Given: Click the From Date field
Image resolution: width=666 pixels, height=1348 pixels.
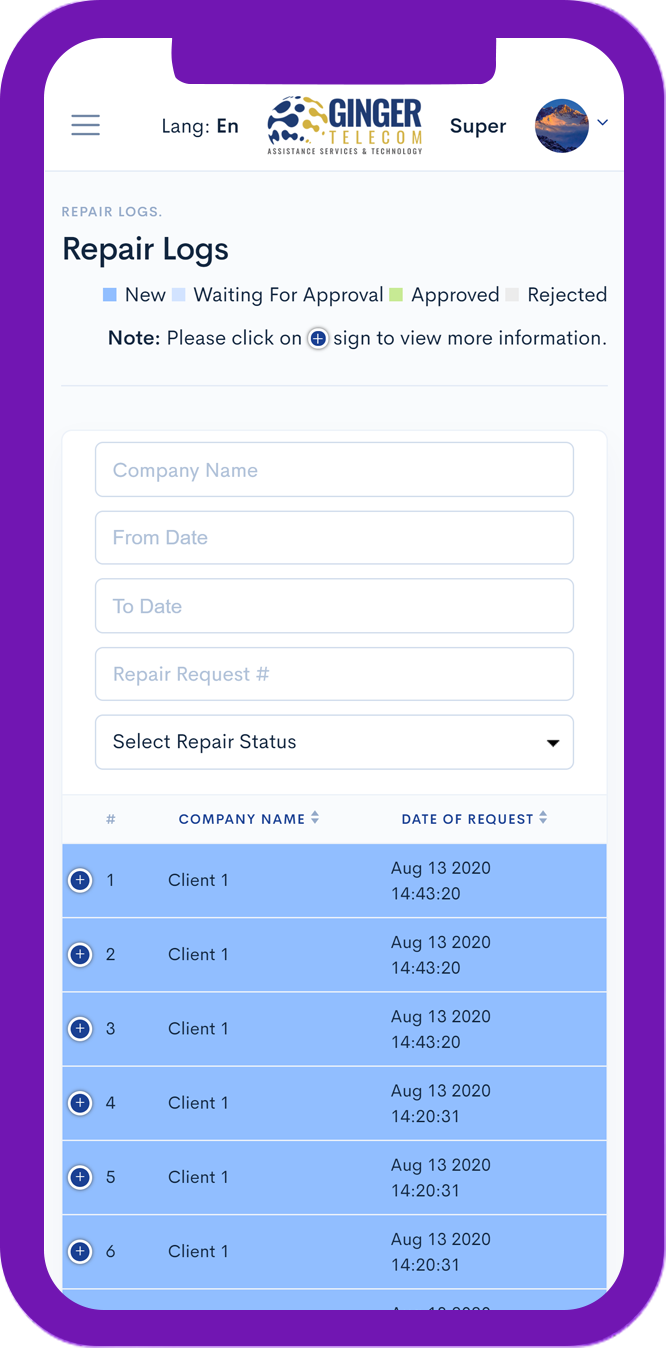Looking at the screenshot, I should [x=334, y=538].
